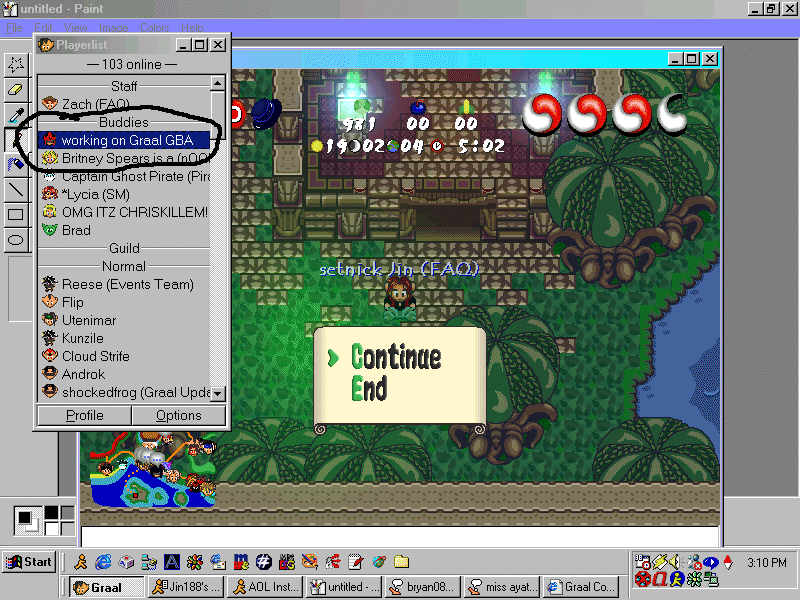Image resolution: width=800 pixels, height=600 pixels.
Task: Click the Options button in Playerlist
Action: (178, 415)
